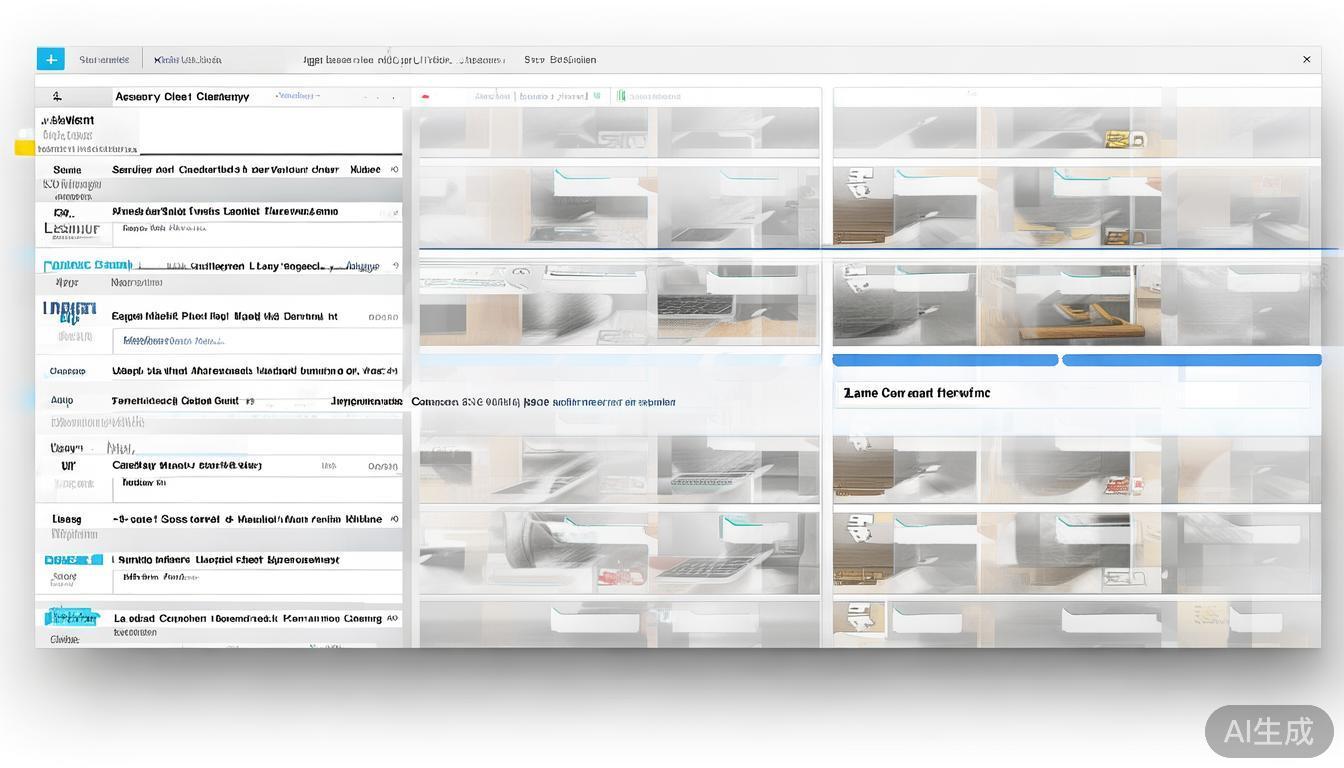Open the blue dropdown link in list header

coord(297,96)
